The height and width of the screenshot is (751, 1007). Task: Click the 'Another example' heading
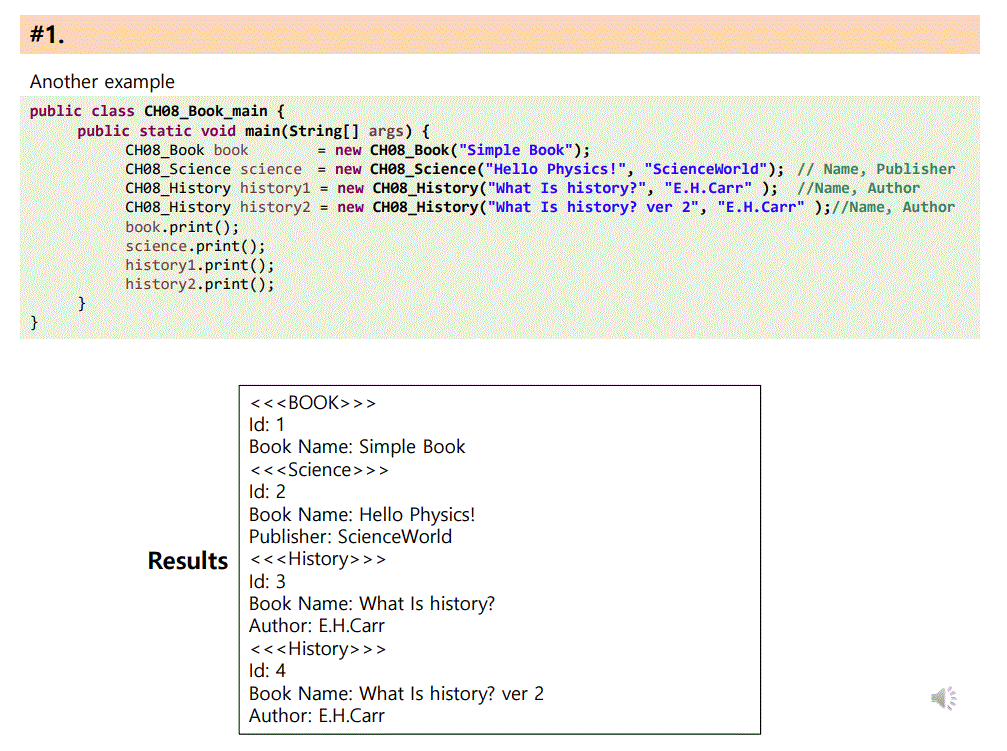tap(102, 81)
